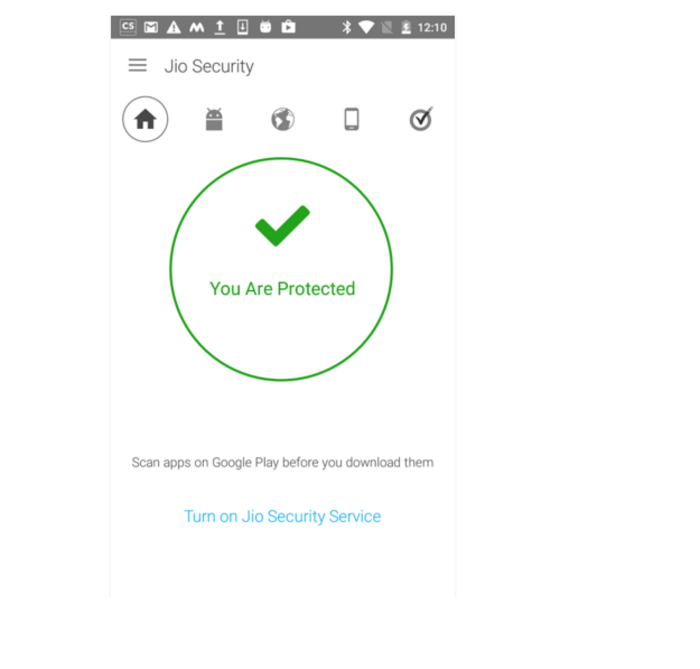Tap the upload arrow notification icon
This screenshot has width=700, height=669.
tap(219, 27)
